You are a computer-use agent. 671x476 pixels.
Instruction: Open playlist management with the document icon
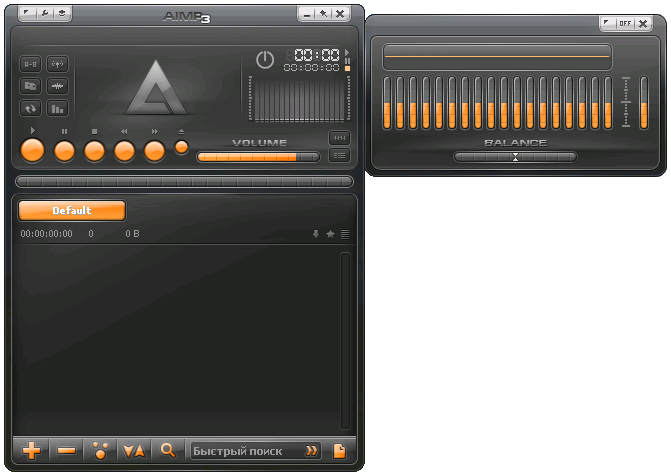click(339, 451)
